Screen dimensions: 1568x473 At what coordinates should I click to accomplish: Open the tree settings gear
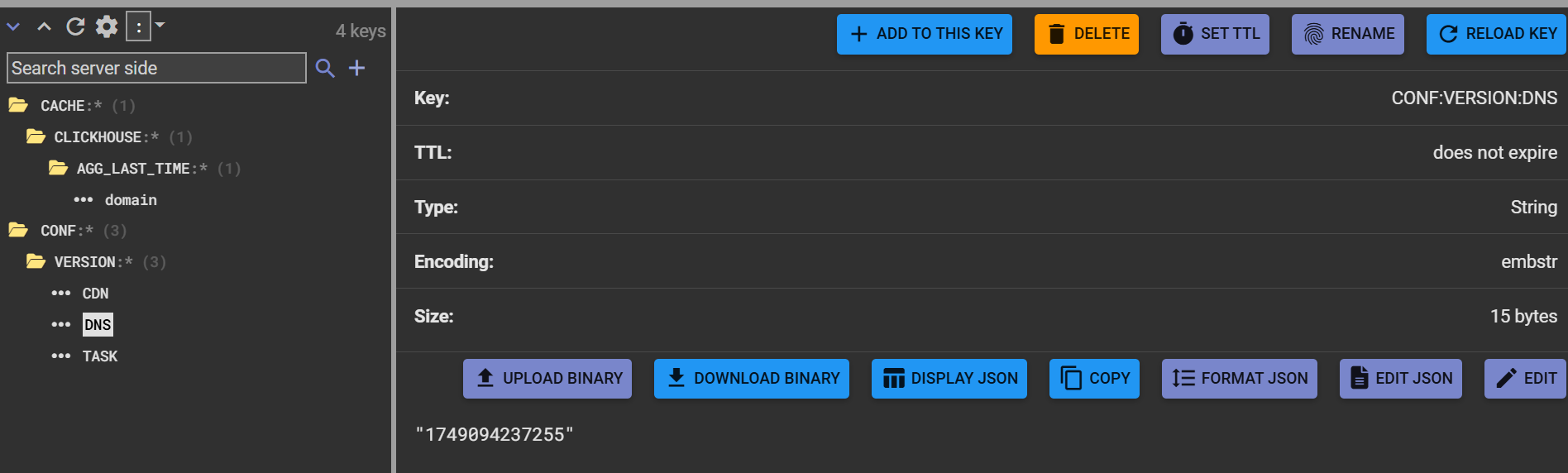(107, 27)
